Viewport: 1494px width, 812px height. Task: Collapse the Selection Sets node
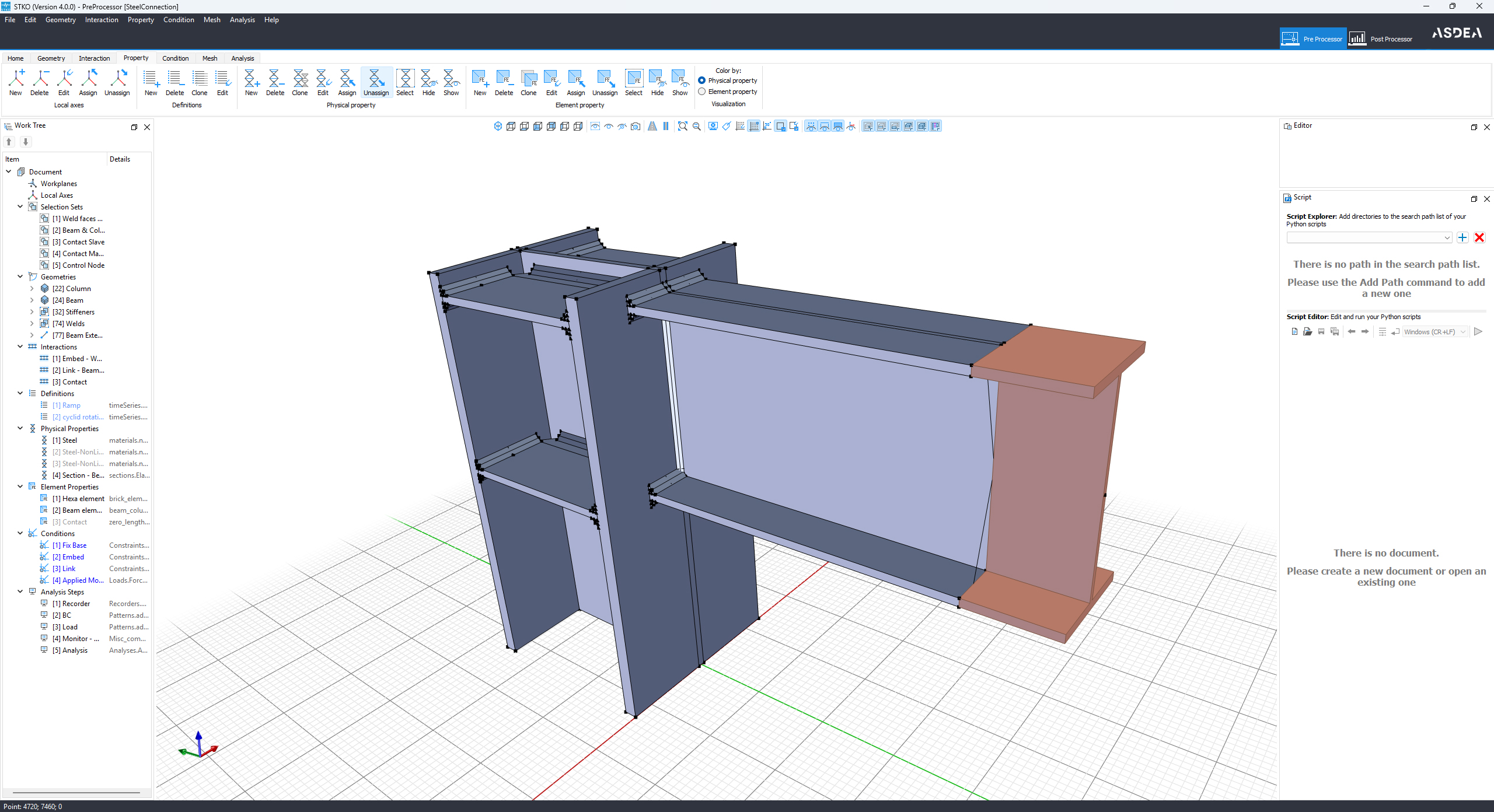pos(20,206)
